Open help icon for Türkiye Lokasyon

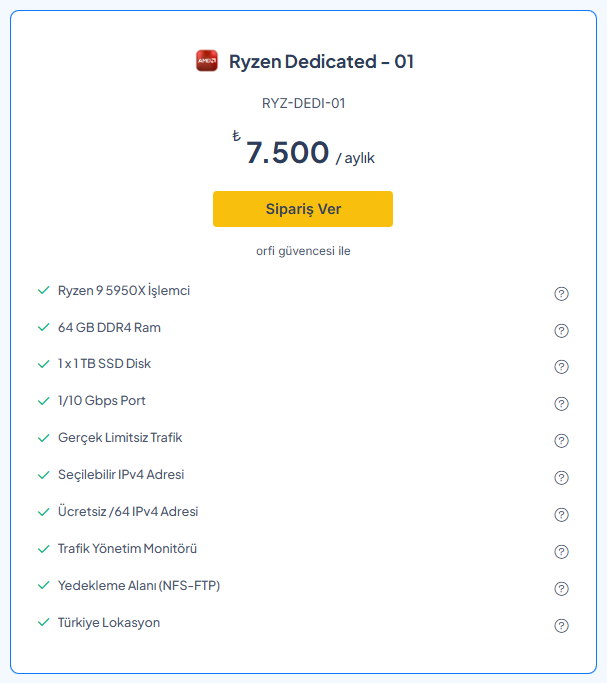[x=561, y=626]
